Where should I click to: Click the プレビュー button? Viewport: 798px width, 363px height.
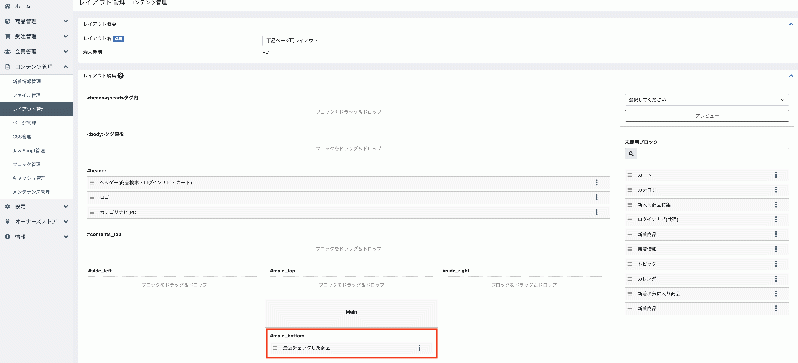click(x=706, y=116)
